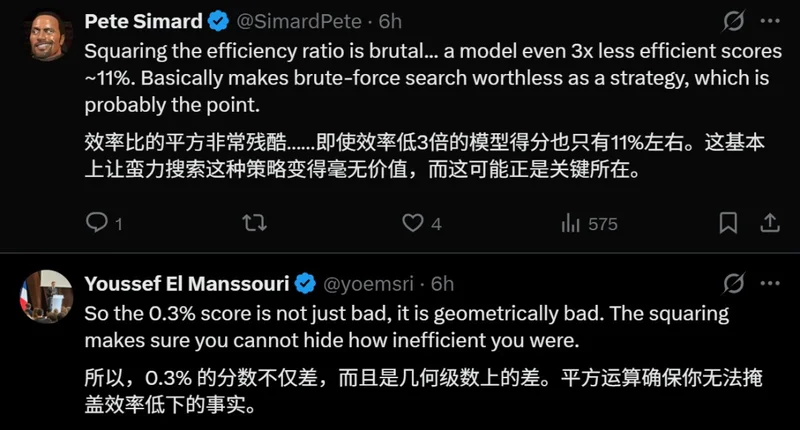Bookmark Pete Simard's tweet
The height and width of the screenshot is (430, 800).
(728, 222)
